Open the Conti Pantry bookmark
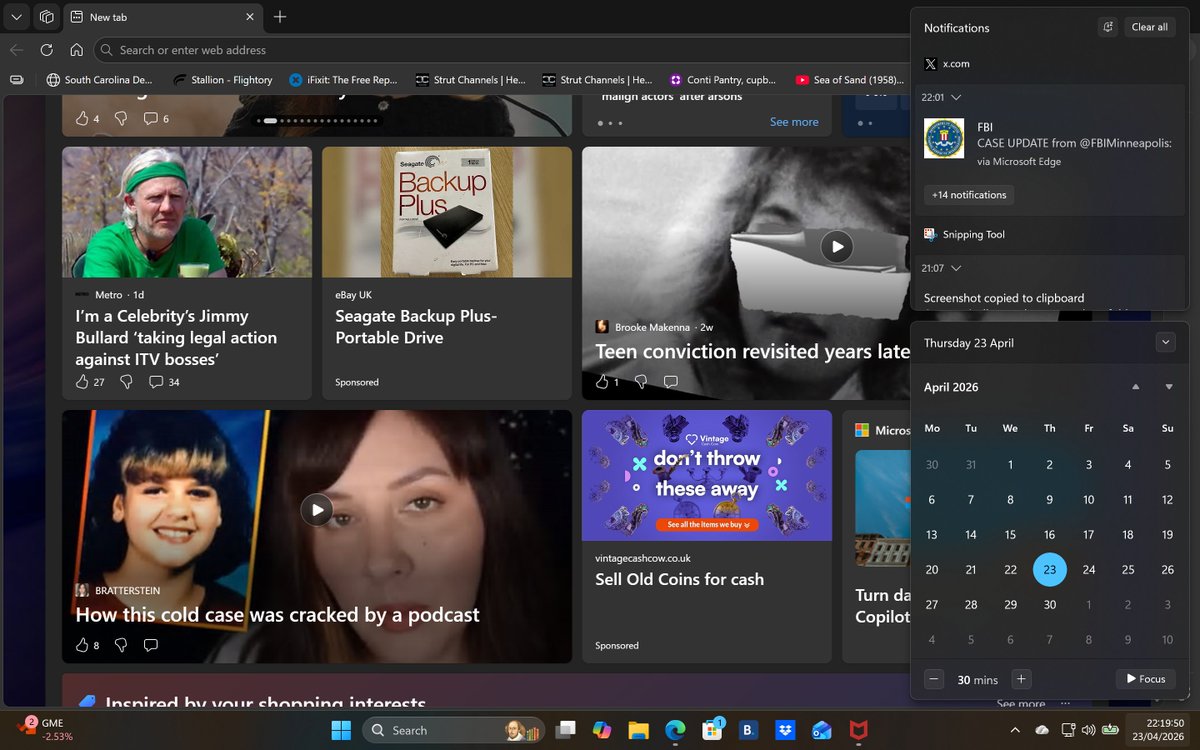Screen dimensions: 1200x750 (724, 80)
